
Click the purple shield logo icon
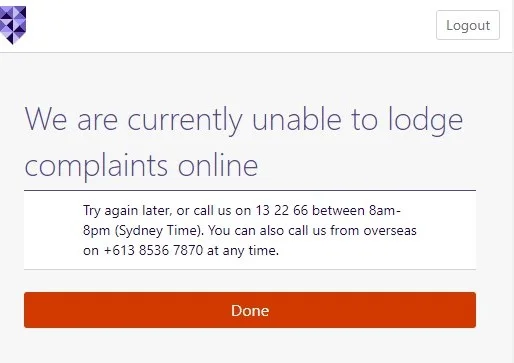tap(13, 25)
